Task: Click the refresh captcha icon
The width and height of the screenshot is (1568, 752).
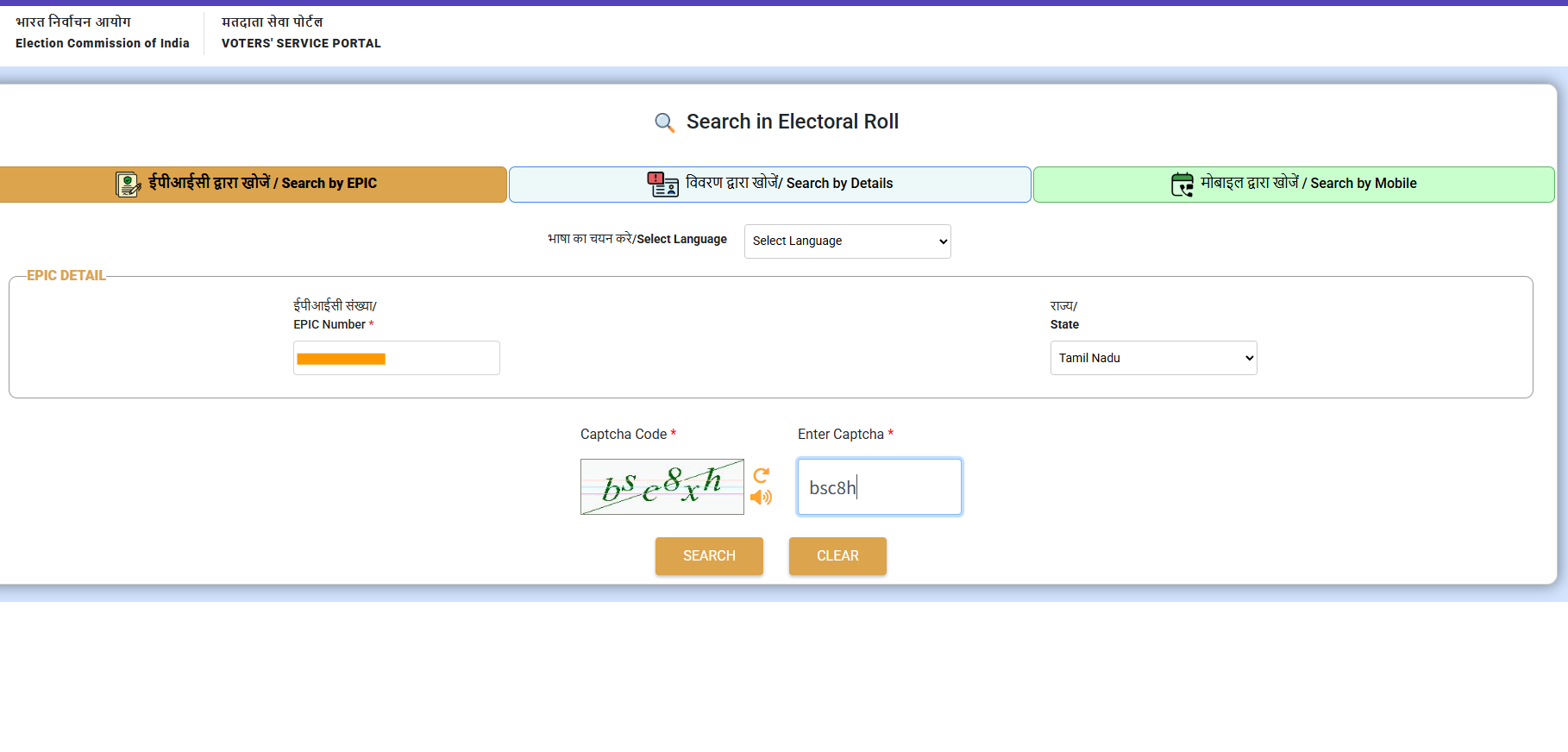Action: 761,475
